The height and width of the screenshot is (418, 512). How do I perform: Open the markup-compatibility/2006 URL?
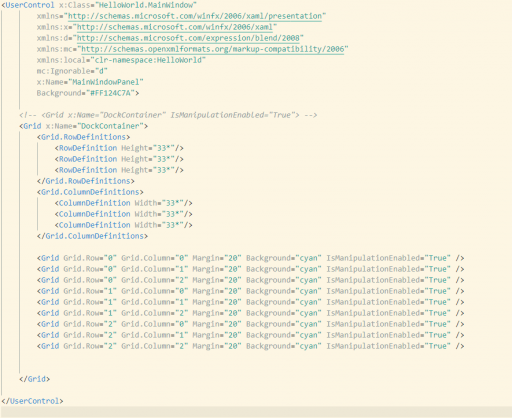point(213,49)
